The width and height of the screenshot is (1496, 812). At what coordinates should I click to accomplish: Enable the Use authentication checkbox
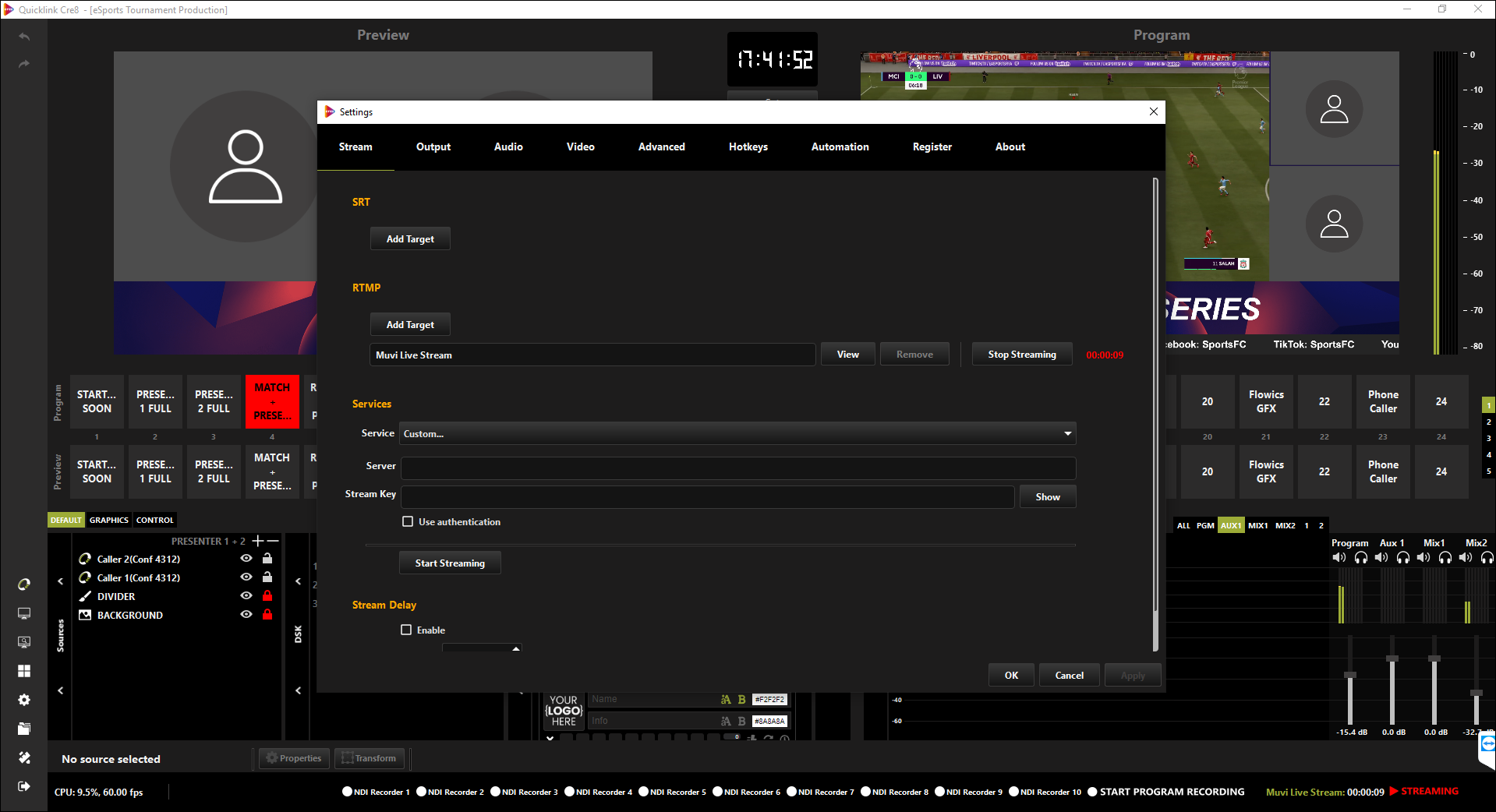coord(408,521)
